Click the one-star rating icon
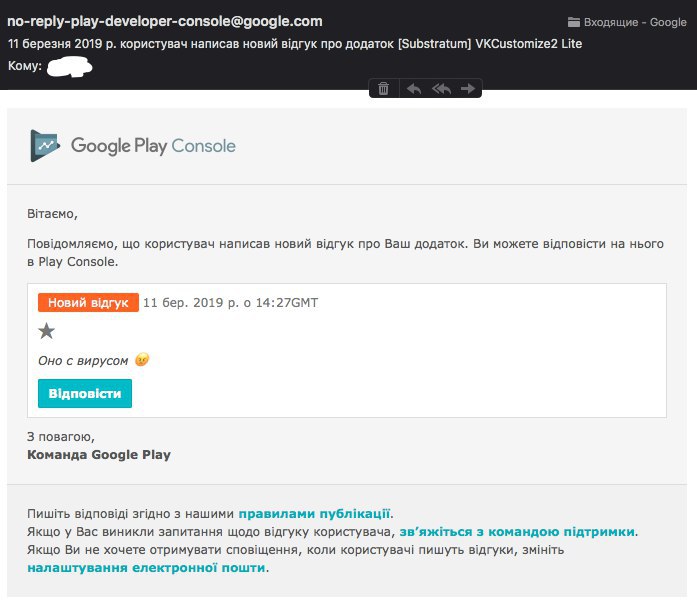The image size is (697, 607). tap(47, 331)
